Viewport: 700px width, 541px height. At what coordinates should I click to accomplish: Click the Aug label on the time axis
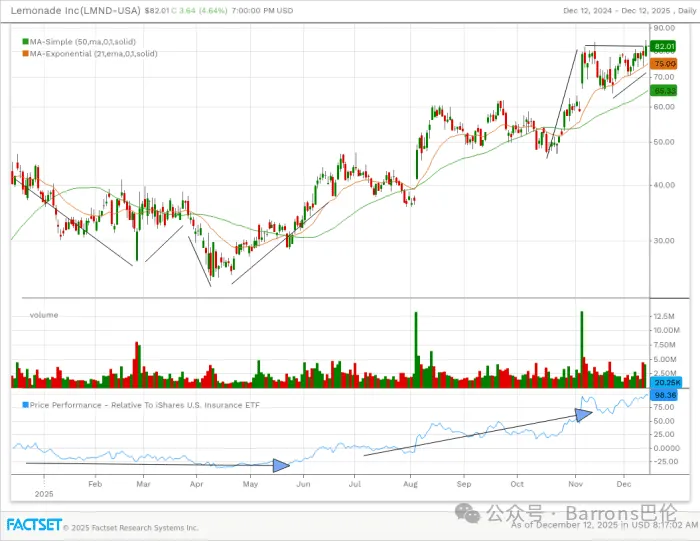coord(408,482)
